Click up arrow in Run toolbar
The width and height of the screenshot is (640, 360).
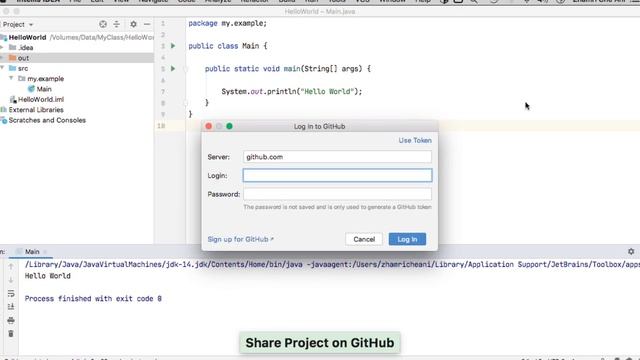[11, 267]
